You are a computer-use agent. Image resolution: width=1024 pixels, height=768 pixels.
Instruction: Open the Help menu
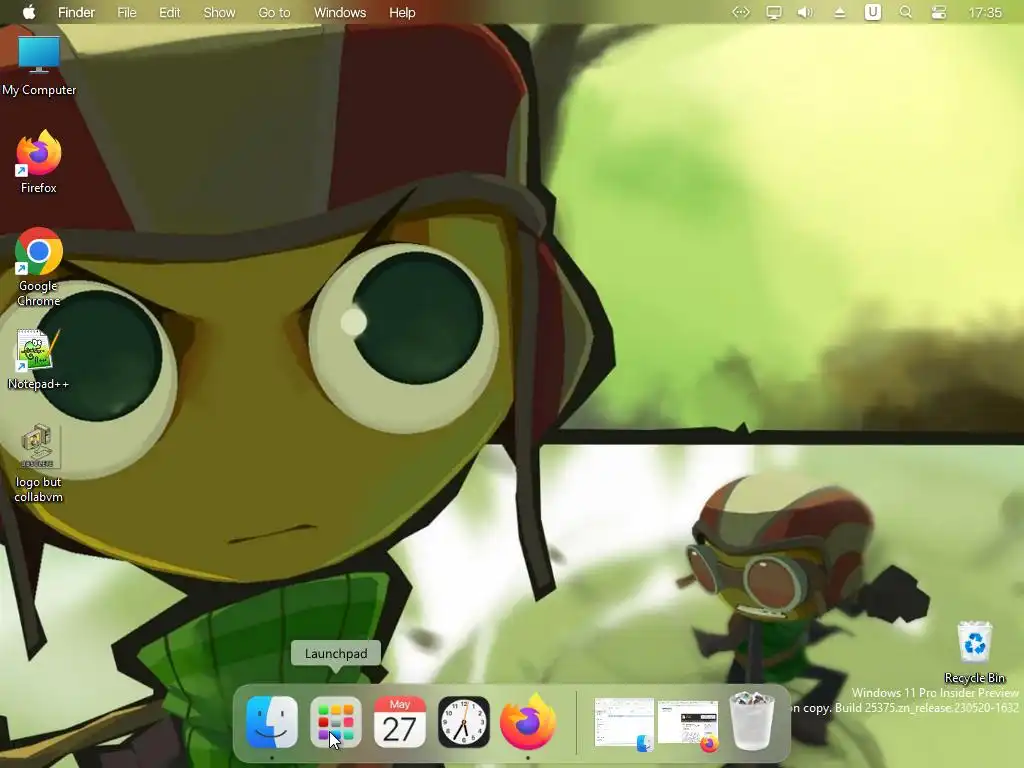pyautogui.click(x=402, y=12)
